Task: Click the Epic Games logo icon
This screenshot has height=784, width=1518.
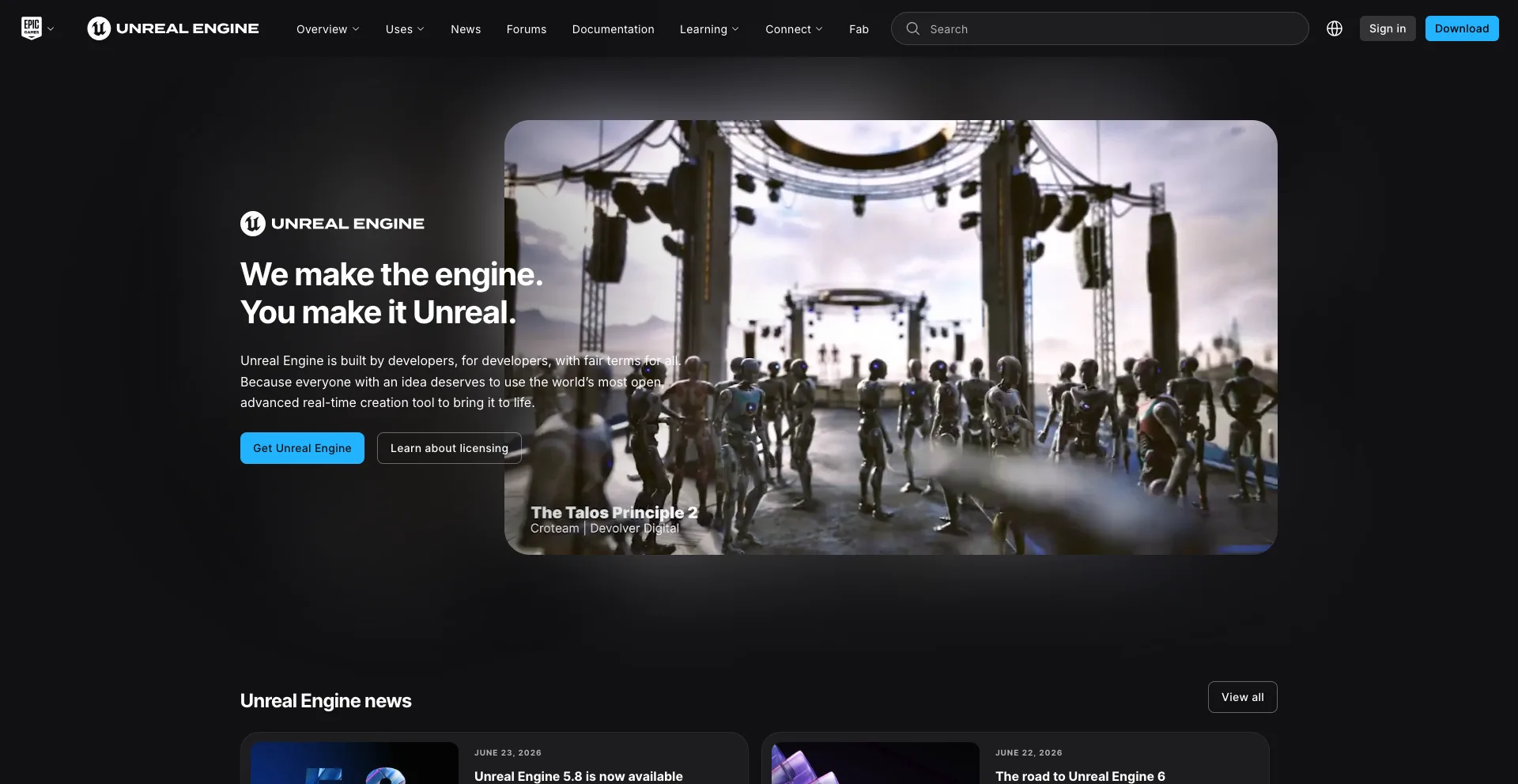Action: coord(32,28)
